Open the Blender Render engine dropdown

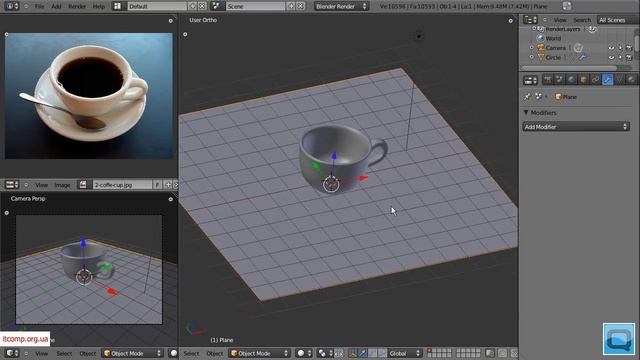click(x=341, y=6)
